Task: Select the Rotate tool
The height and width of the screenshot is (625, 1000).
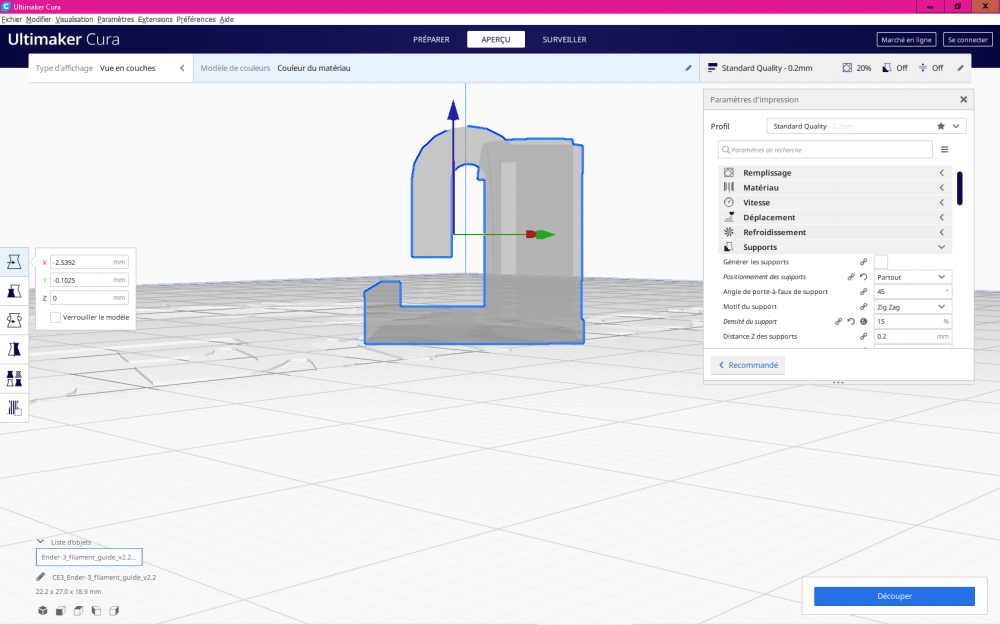Action: [14, 320]
